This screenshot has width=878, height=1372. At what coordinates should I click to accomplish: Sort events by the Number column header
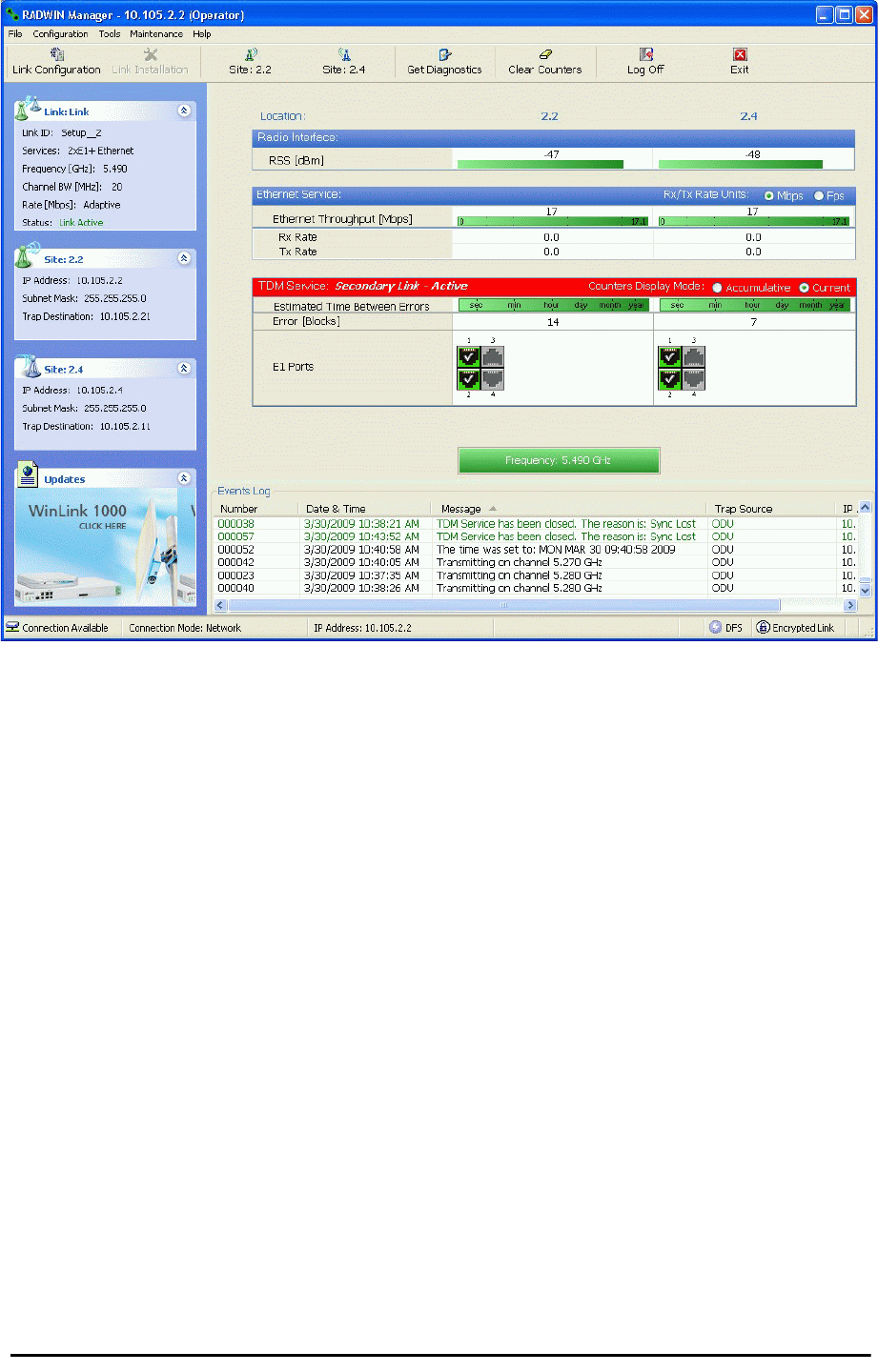click(255, 509)
